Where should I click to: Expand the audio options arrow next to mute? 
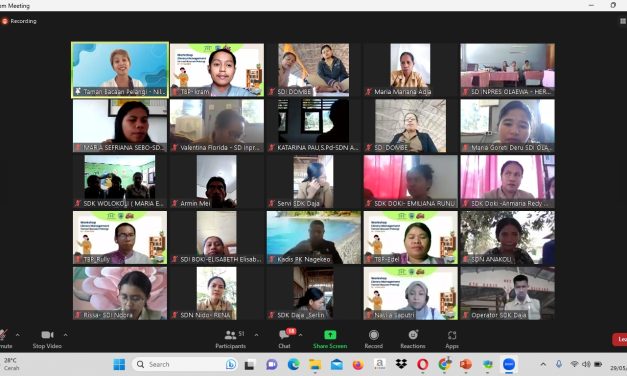click(17, 335)
